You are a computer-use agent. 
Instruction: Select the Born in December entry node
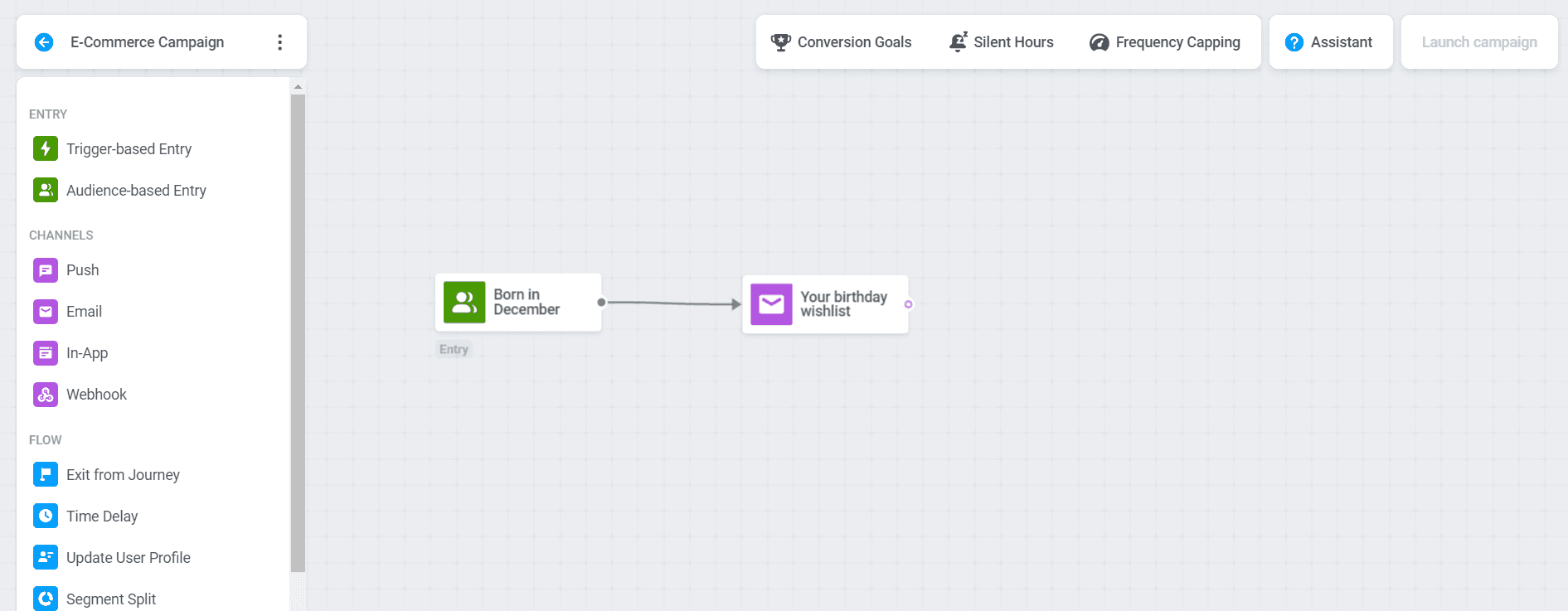coord(517,303)
